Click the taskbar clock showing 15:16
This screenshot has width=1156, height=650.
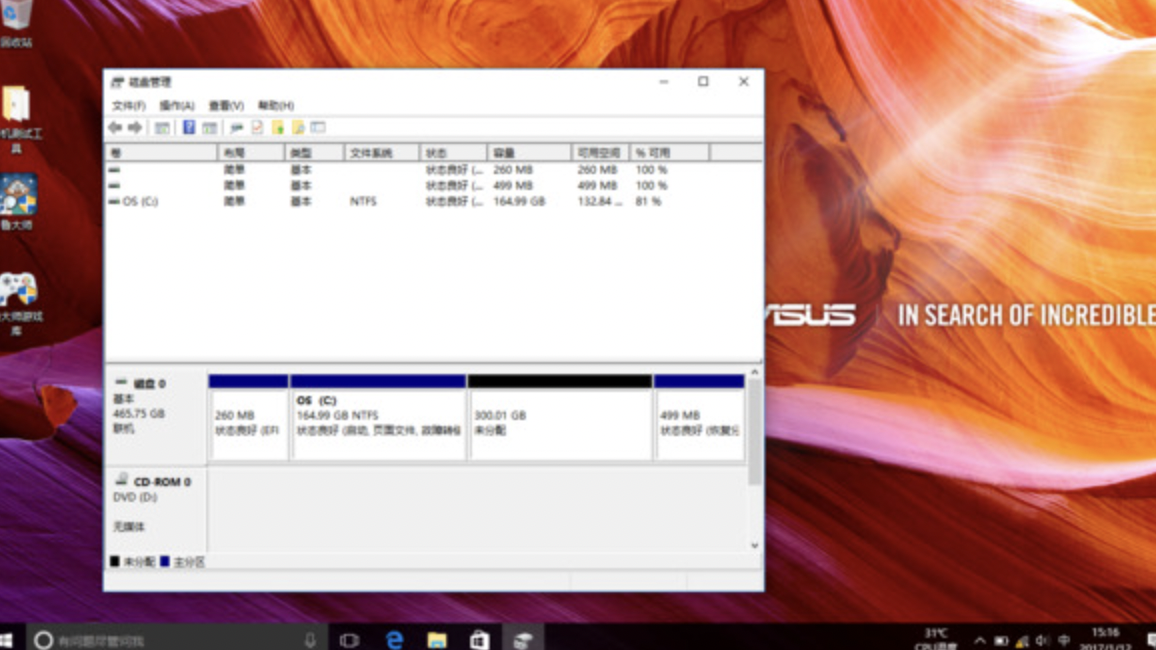click(1106, 639)
